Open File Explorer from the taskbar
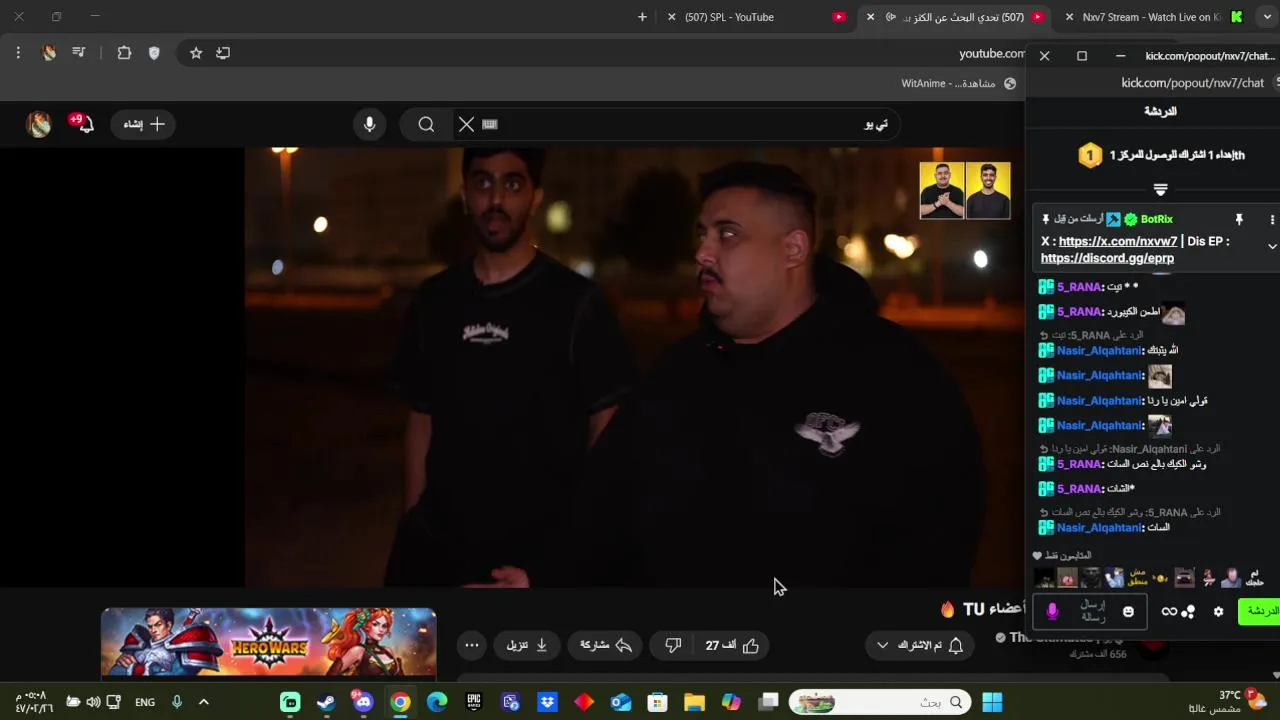 pyautogui.click(x=695, y=702)
